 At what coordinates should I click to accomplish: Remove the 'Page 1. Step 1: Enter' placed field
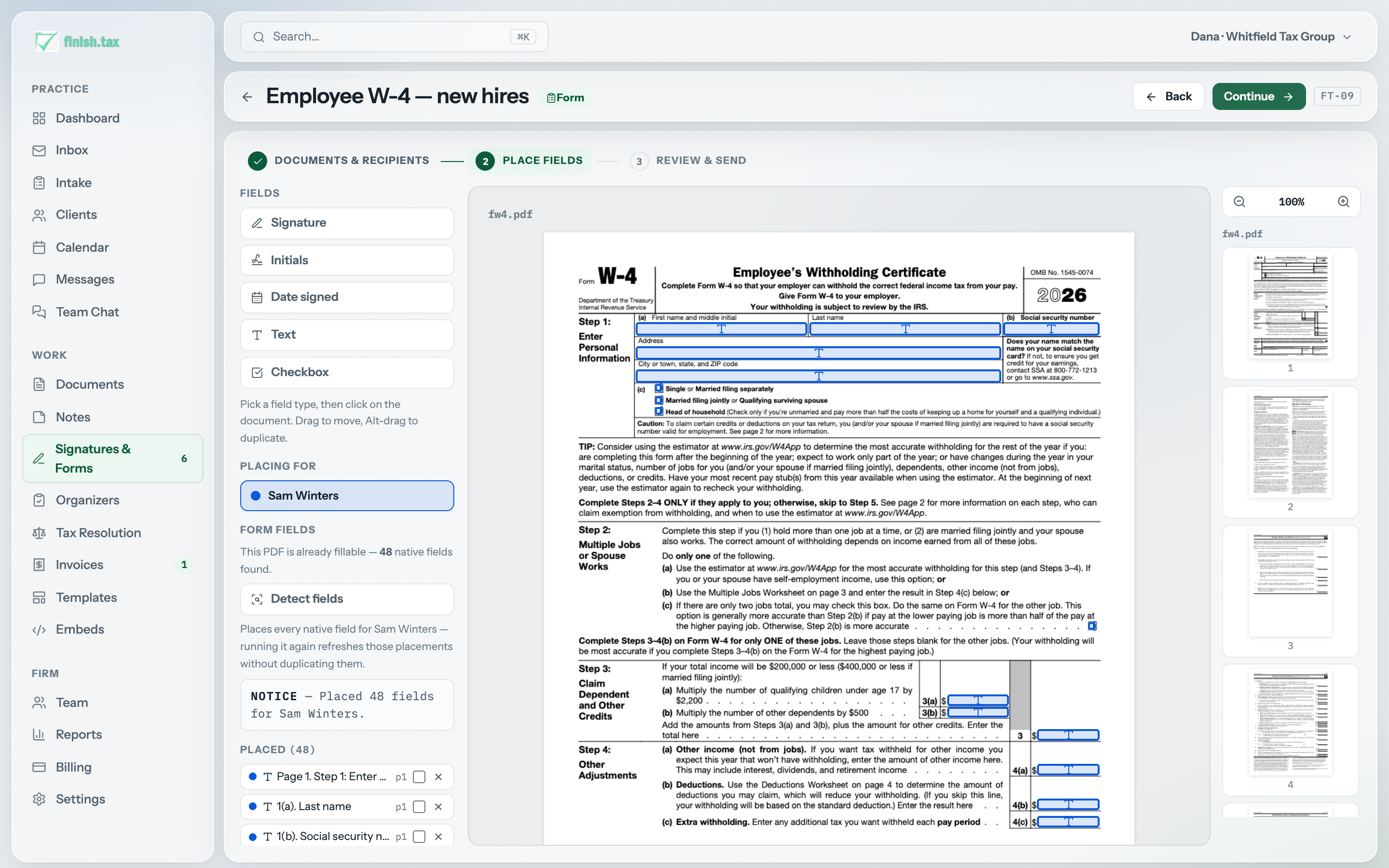pyautogui.click(x=438, y=777)
